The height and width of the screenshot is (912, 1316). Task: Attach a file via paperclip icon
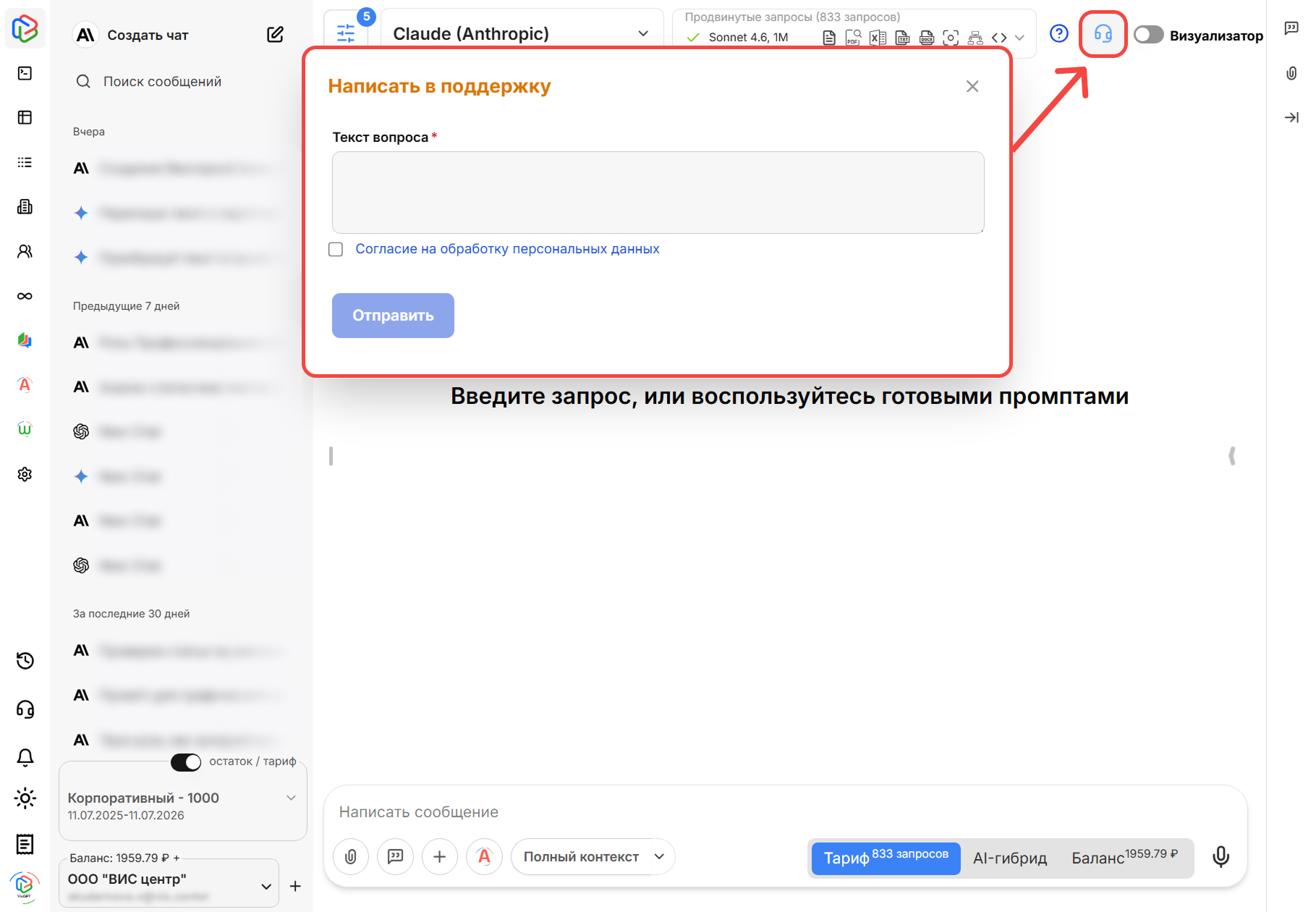350,856
